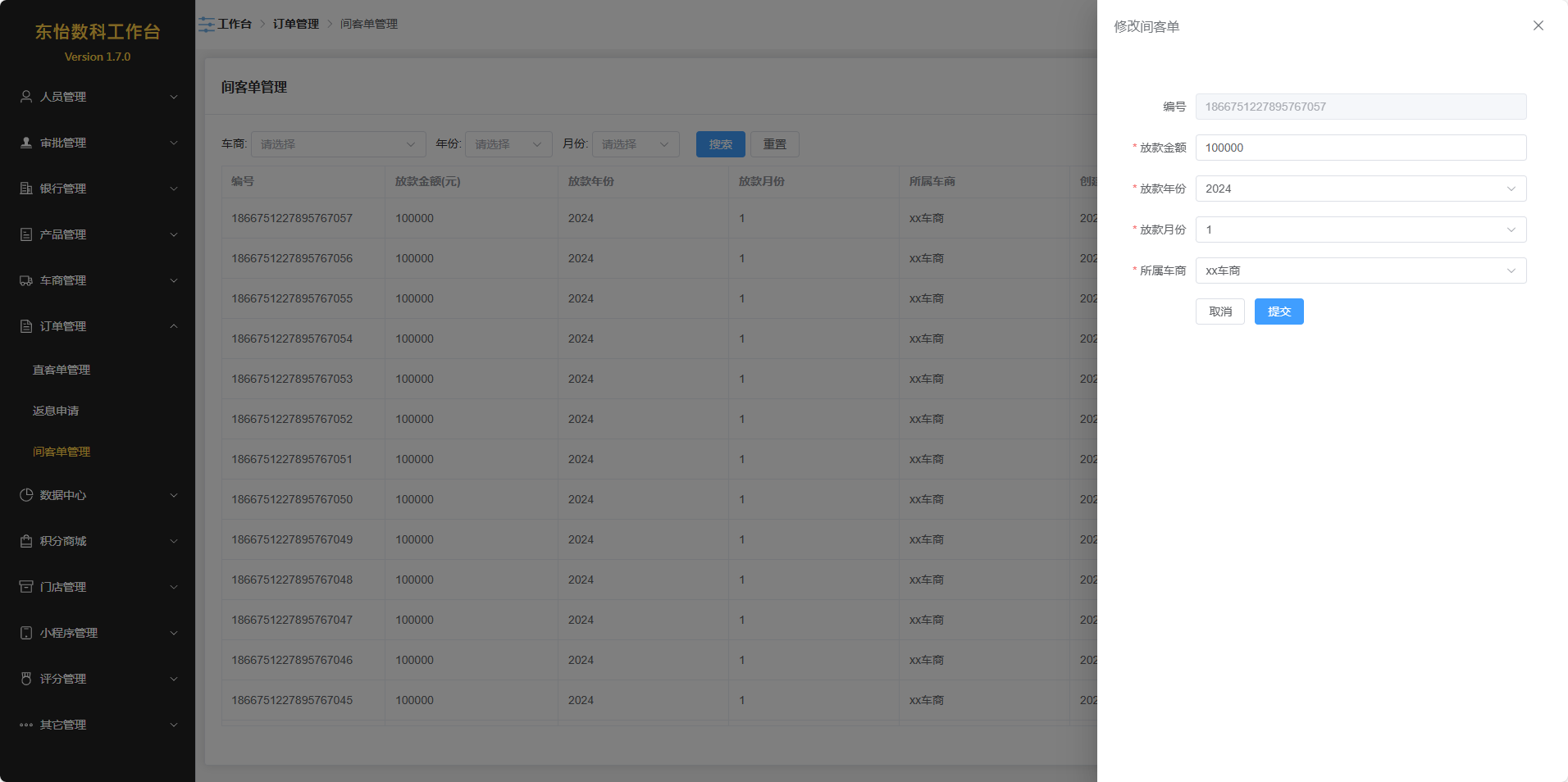Viewport: 1568px width, 782px height.
Task: Toggle sidebar with the 工作台 collapse icon
Action: (x=207, y=25)
